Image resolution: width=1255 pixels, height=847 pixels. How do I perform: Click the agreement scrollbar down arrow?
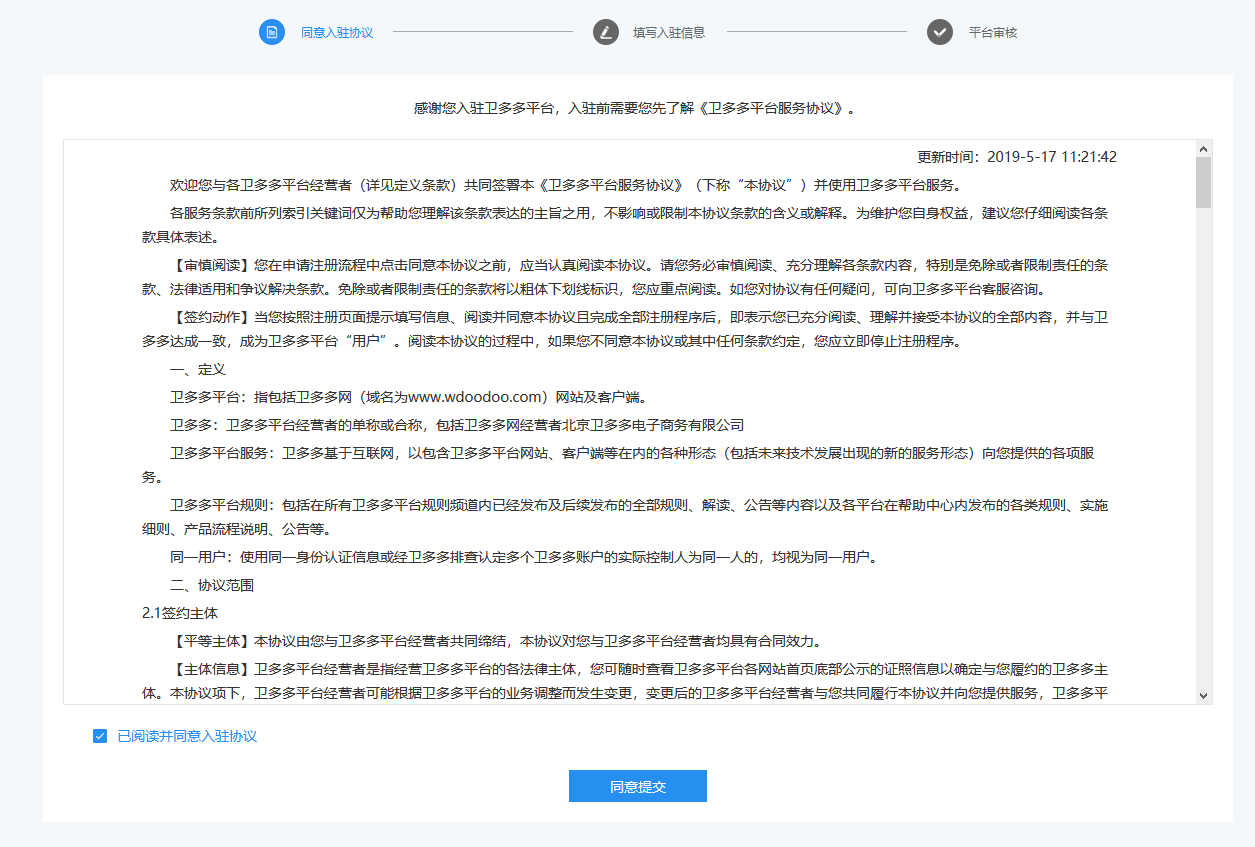[1203, 695]
